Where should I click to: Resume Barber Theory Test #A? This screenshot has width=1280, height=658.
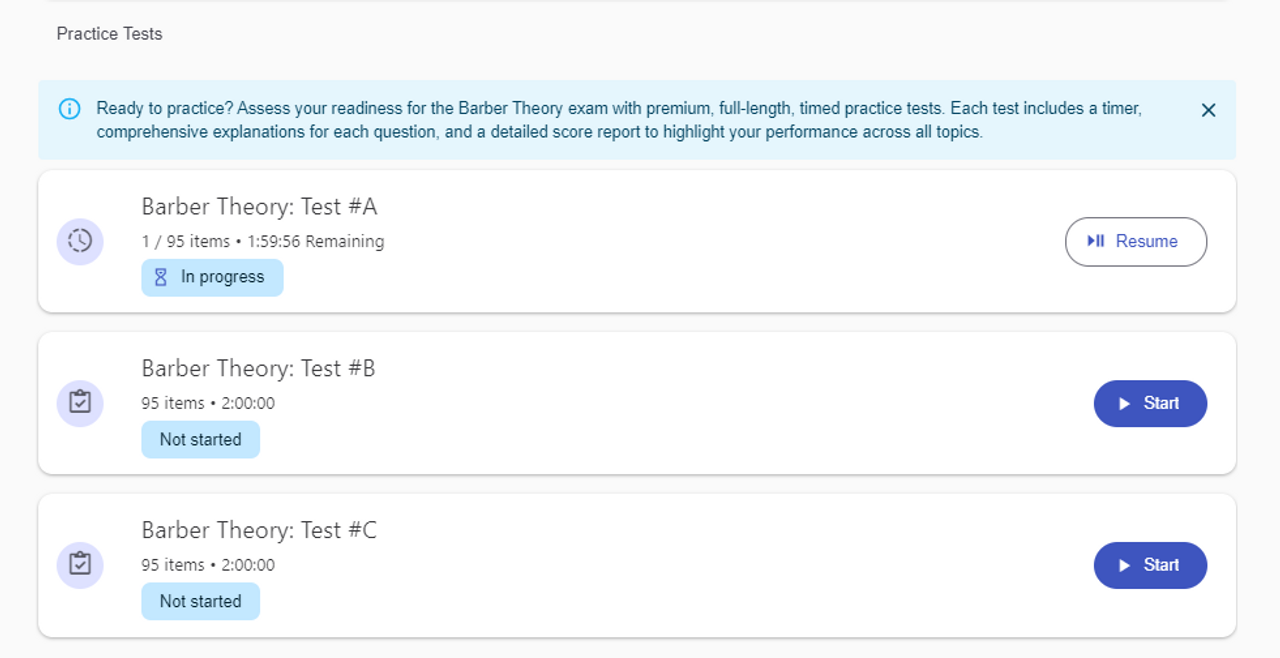1136,241
